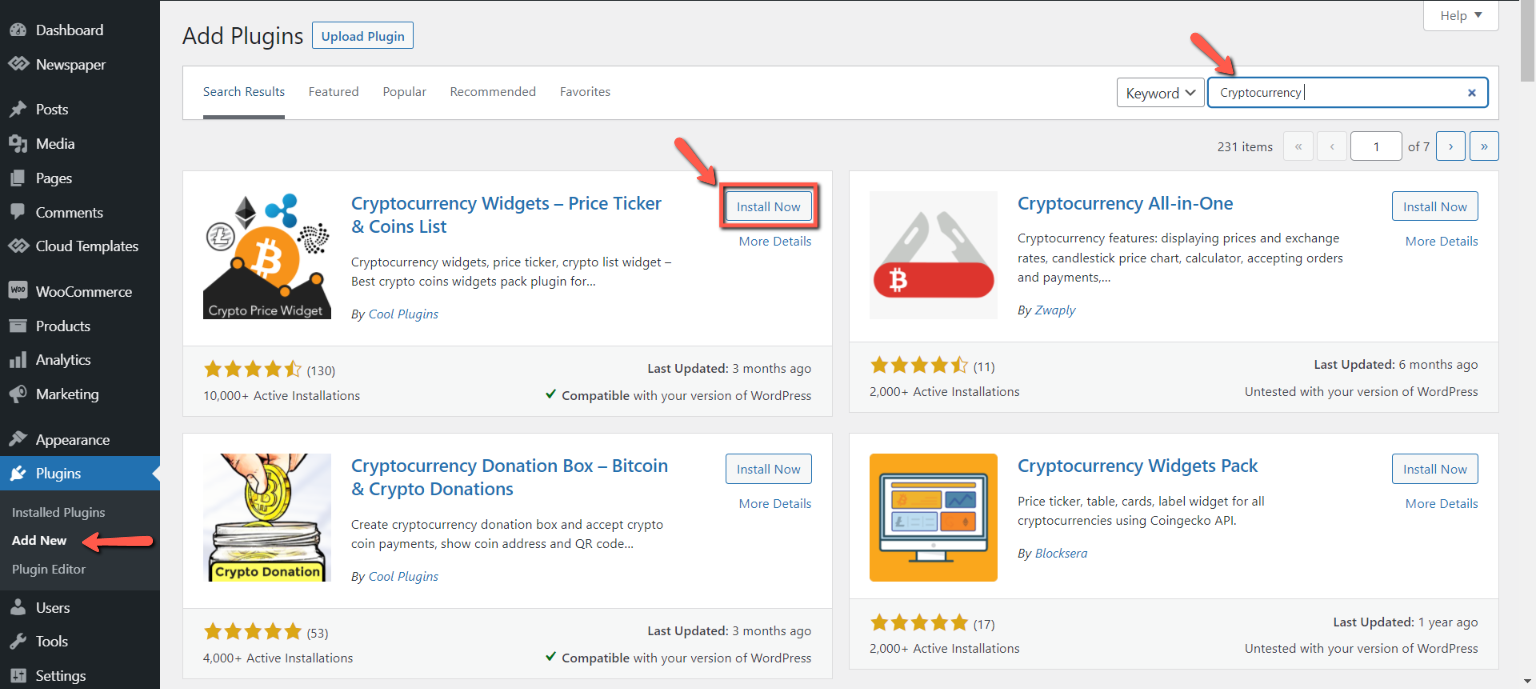Select Add New in Plugins submenu
Viewport: 1536px width, 689px height.
coord(39,540)
